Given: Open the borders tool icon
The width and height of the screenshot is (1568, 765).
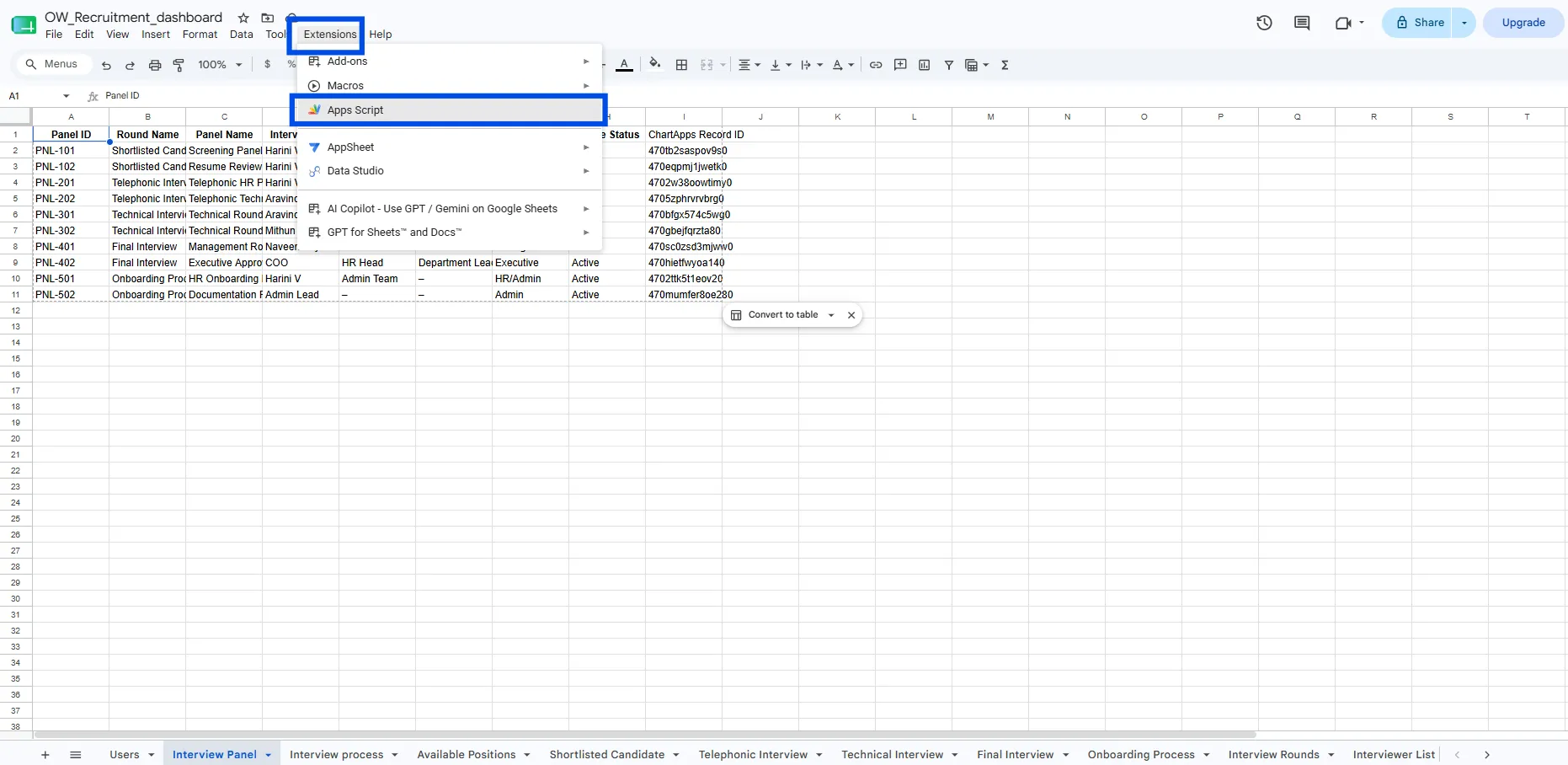Looking at the screenshot, I should (x=682, y=65).
